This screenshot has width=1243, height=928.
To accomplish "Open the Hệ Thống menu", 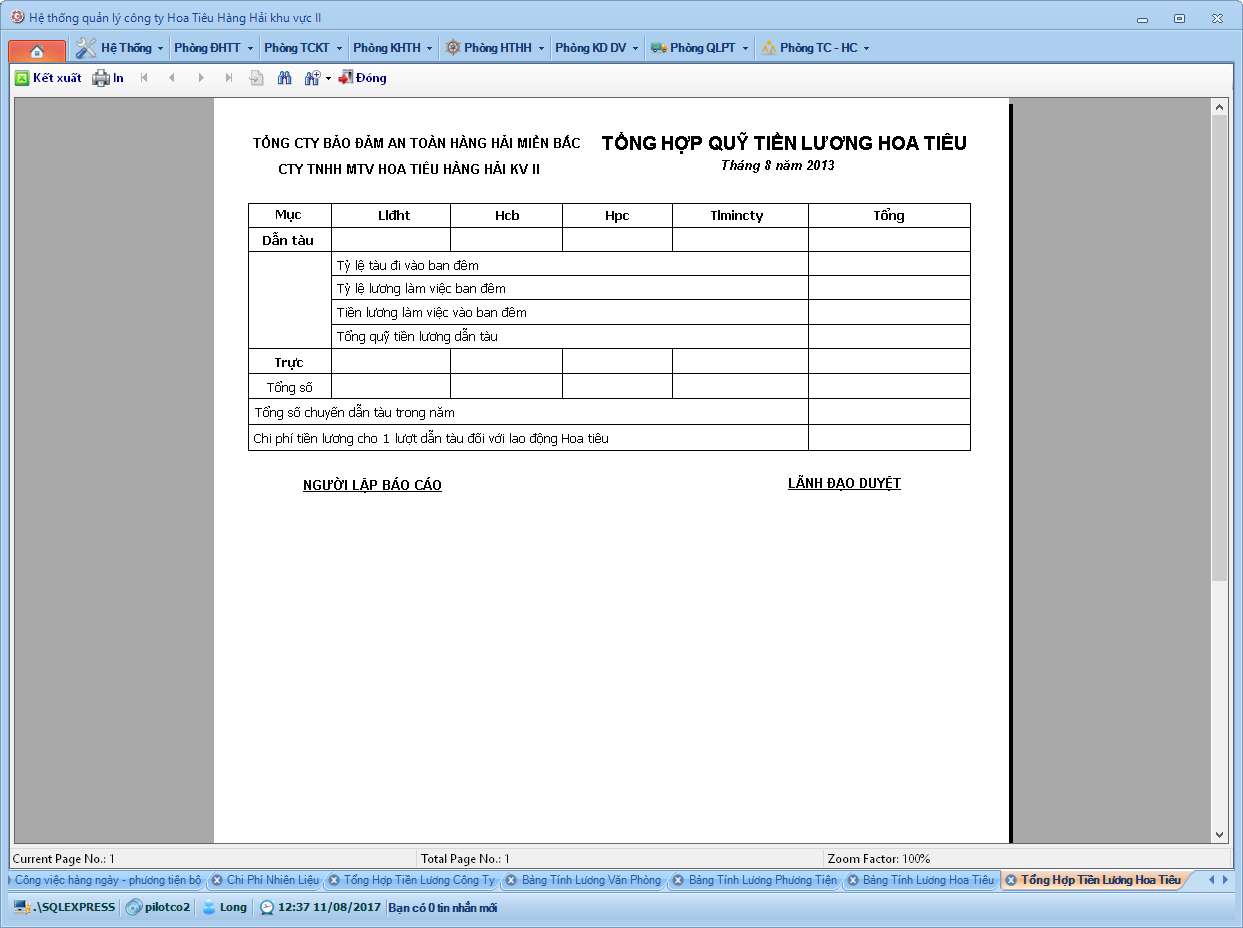I will click(x=119, y=48).
